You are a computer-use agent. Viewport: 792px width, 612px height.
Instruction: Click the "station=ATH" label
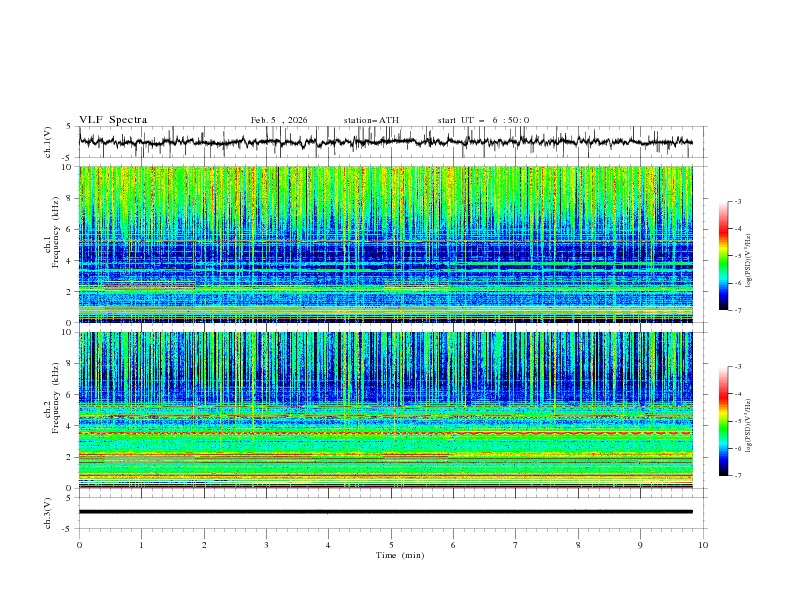click(x=371, y=120)
